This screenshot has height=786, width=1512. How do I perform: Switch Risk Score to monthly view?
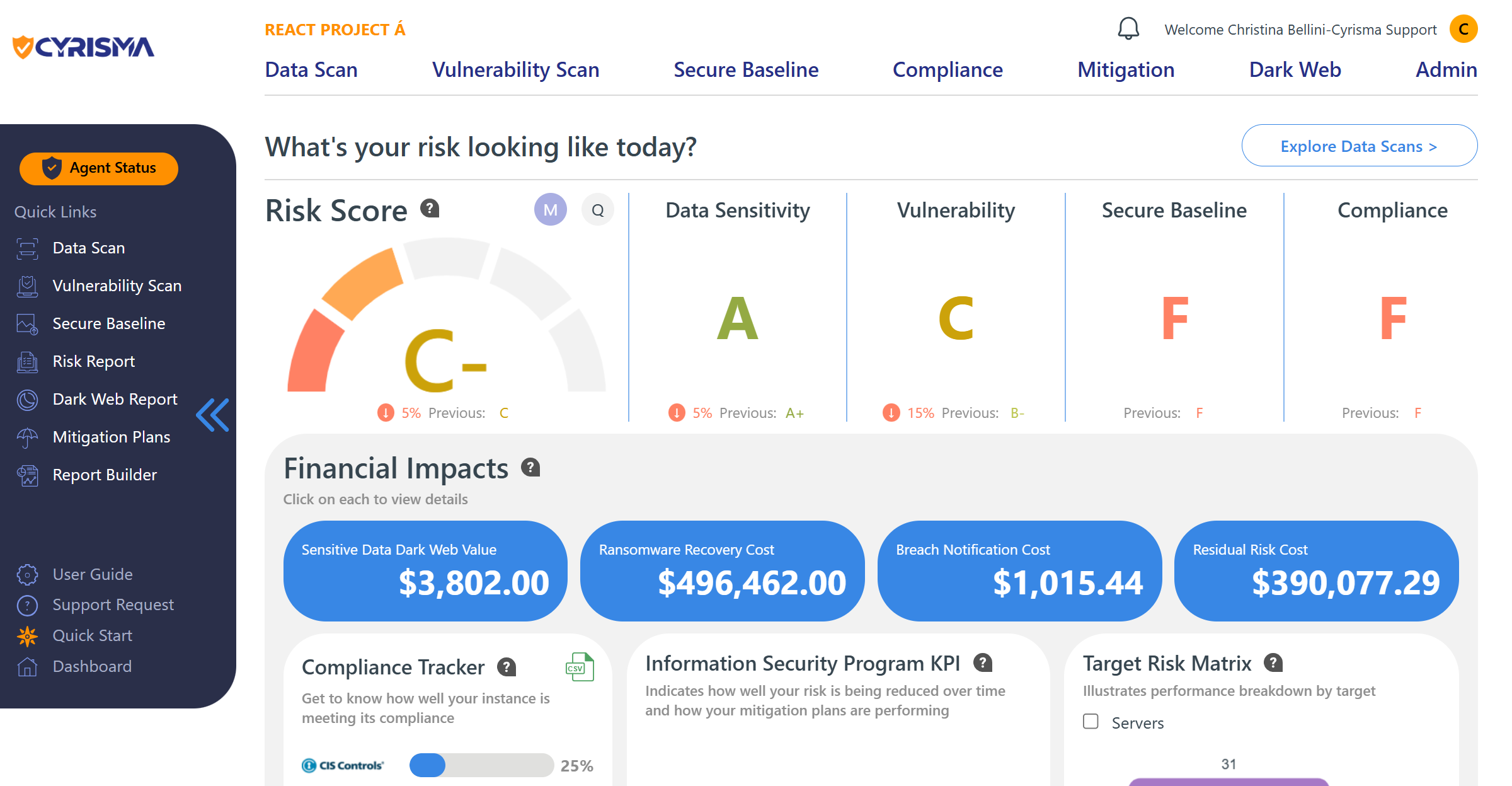point(550,210)
